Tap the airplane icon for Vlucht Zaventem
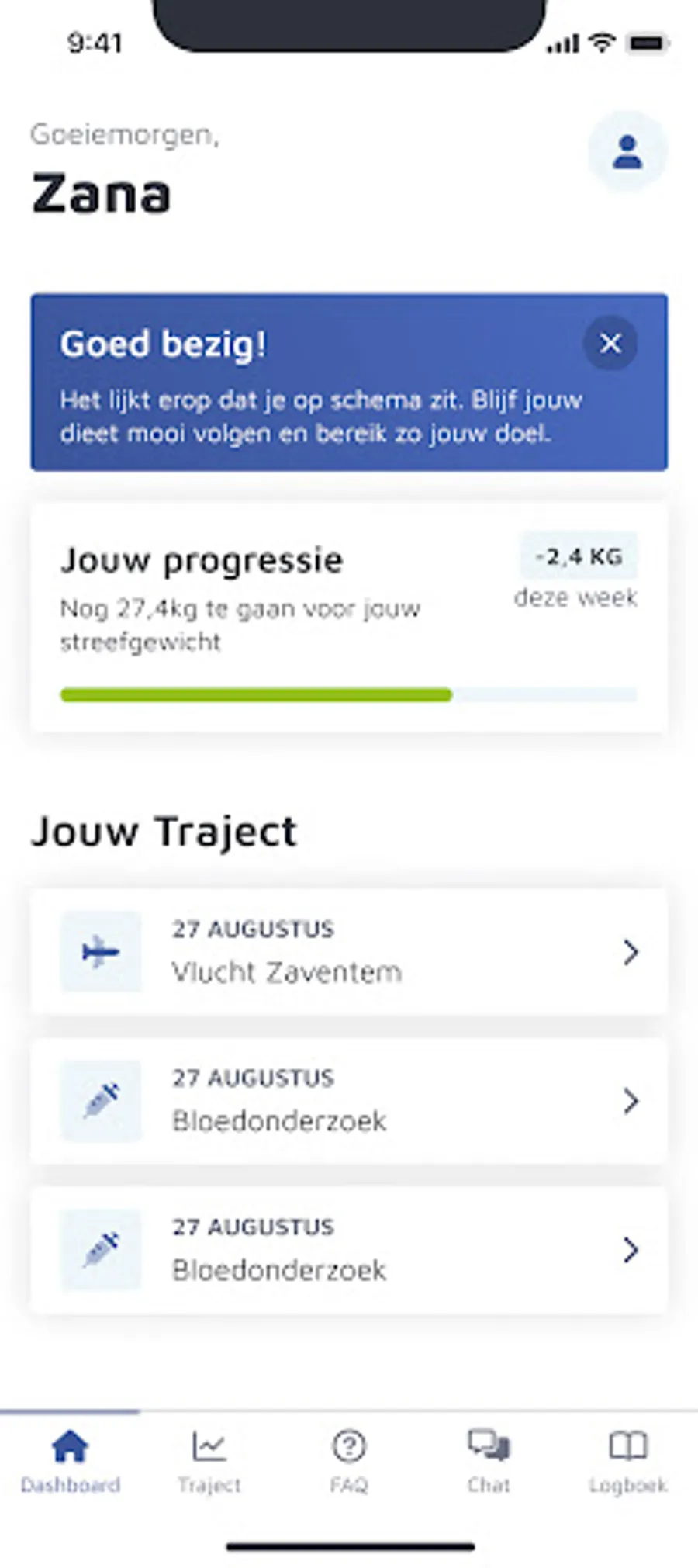Viewport: 698px width, 1568px height. point(102,952)
